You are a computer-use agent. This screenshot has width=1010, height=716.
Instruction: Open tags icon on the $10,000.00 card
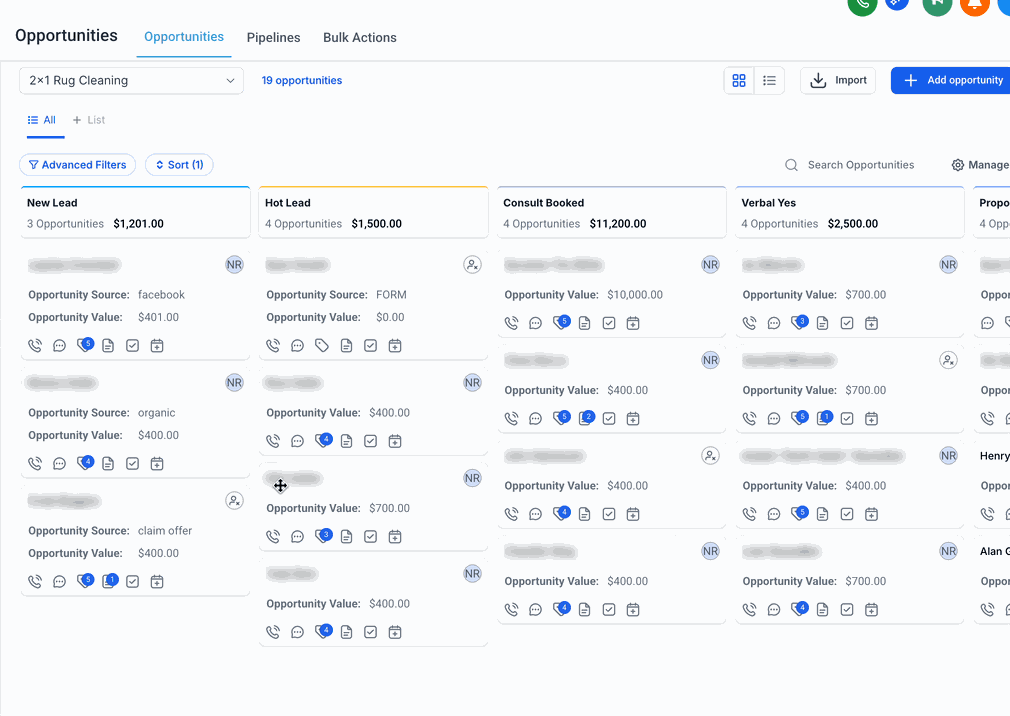point(561,323)
